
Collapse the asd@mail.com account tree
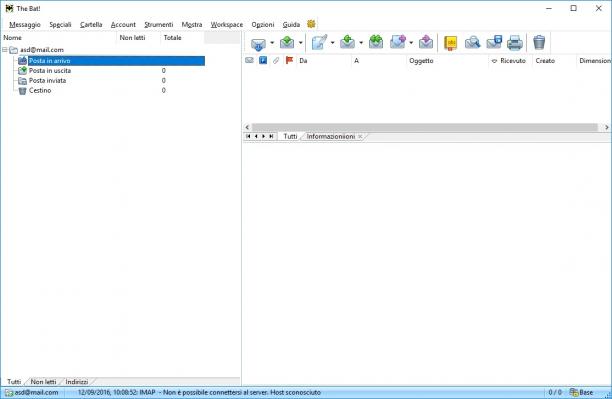pos(5,50)
